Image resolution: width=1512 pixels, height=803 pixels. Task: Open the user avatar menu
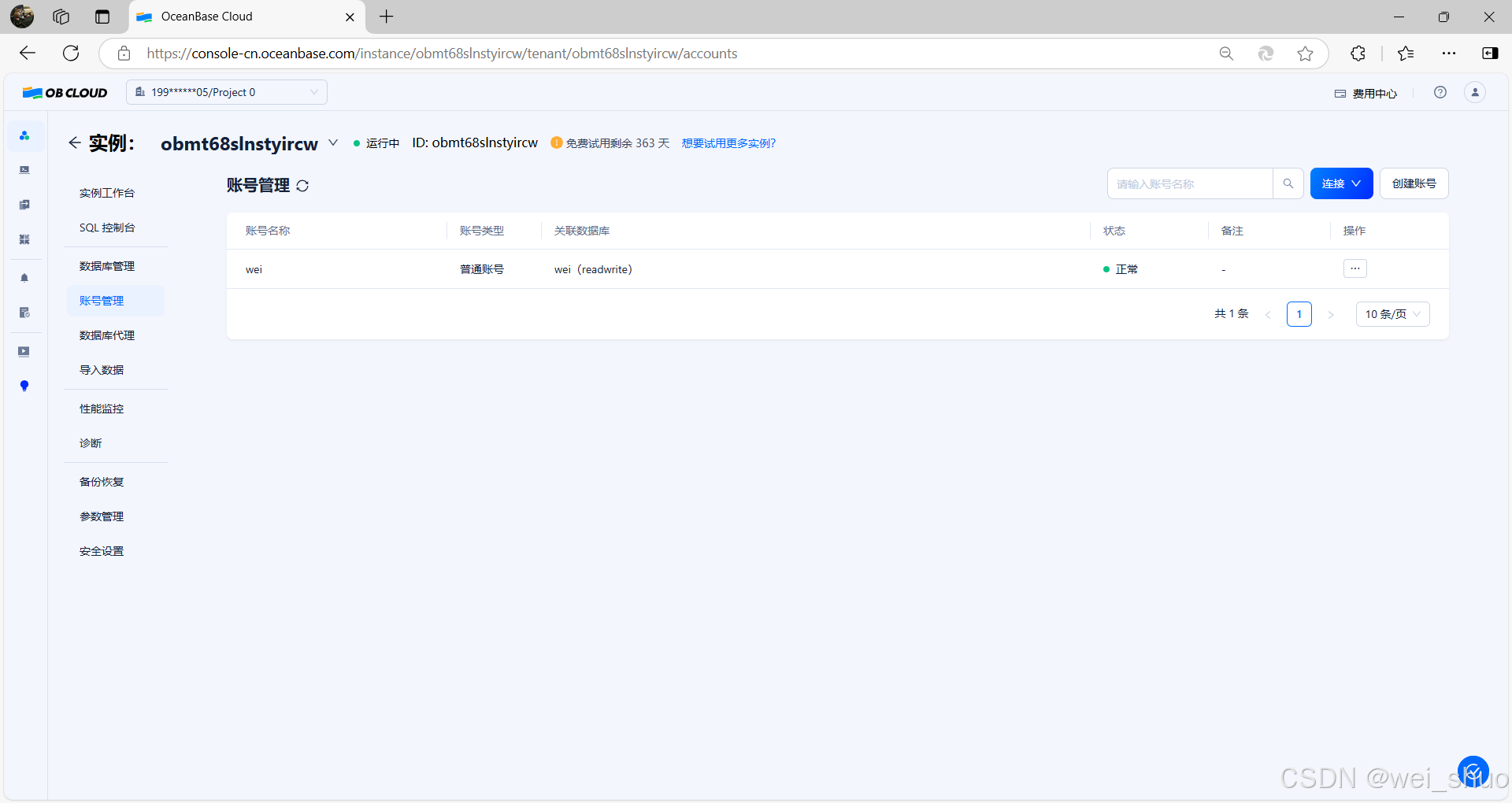[1475, 92]
